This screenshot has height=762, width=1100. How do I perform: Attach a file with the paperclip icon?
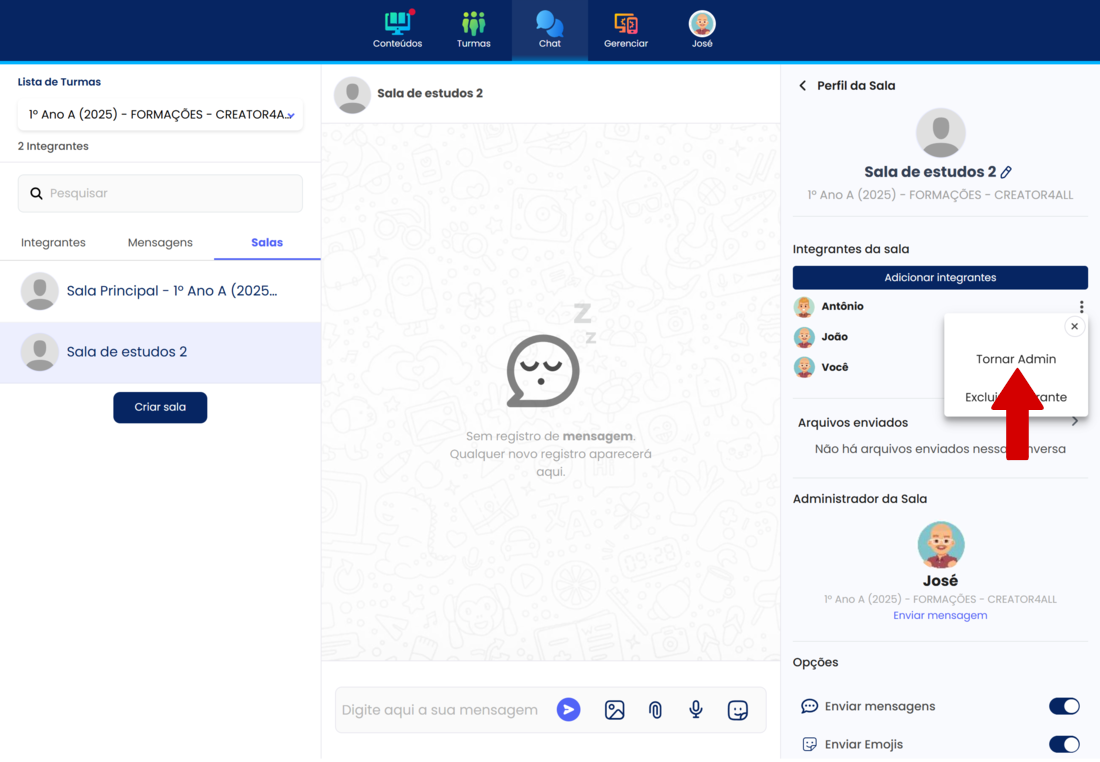[x=655, y=710]
